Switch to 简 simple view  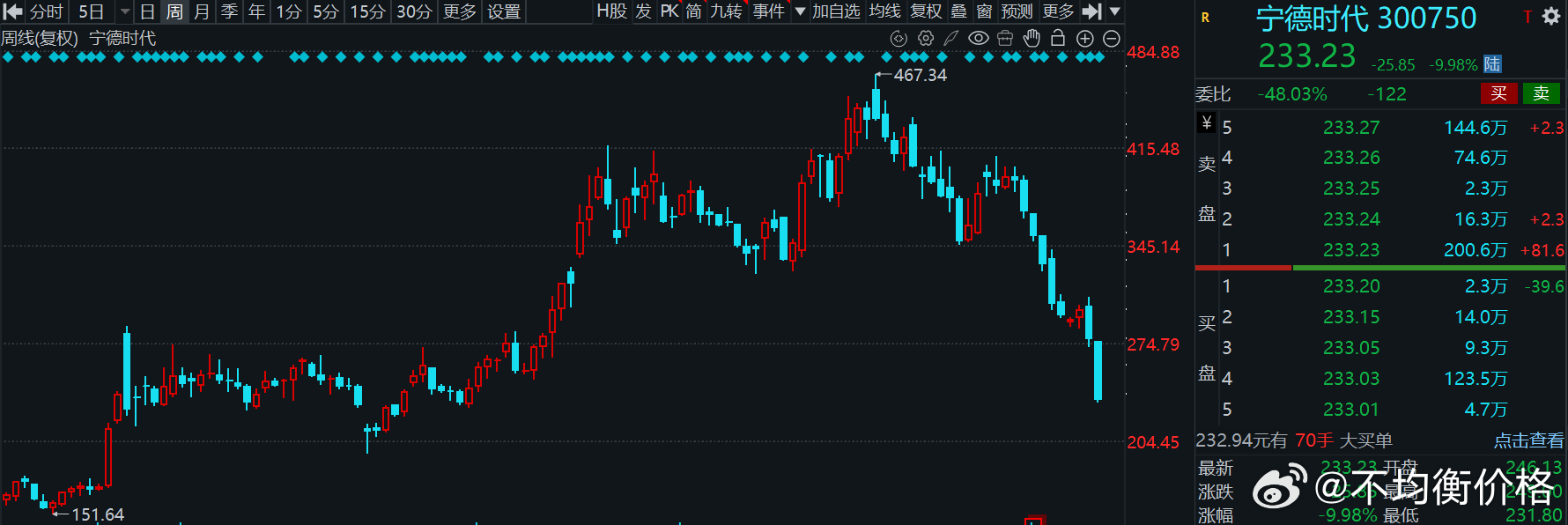pos(694,11)
